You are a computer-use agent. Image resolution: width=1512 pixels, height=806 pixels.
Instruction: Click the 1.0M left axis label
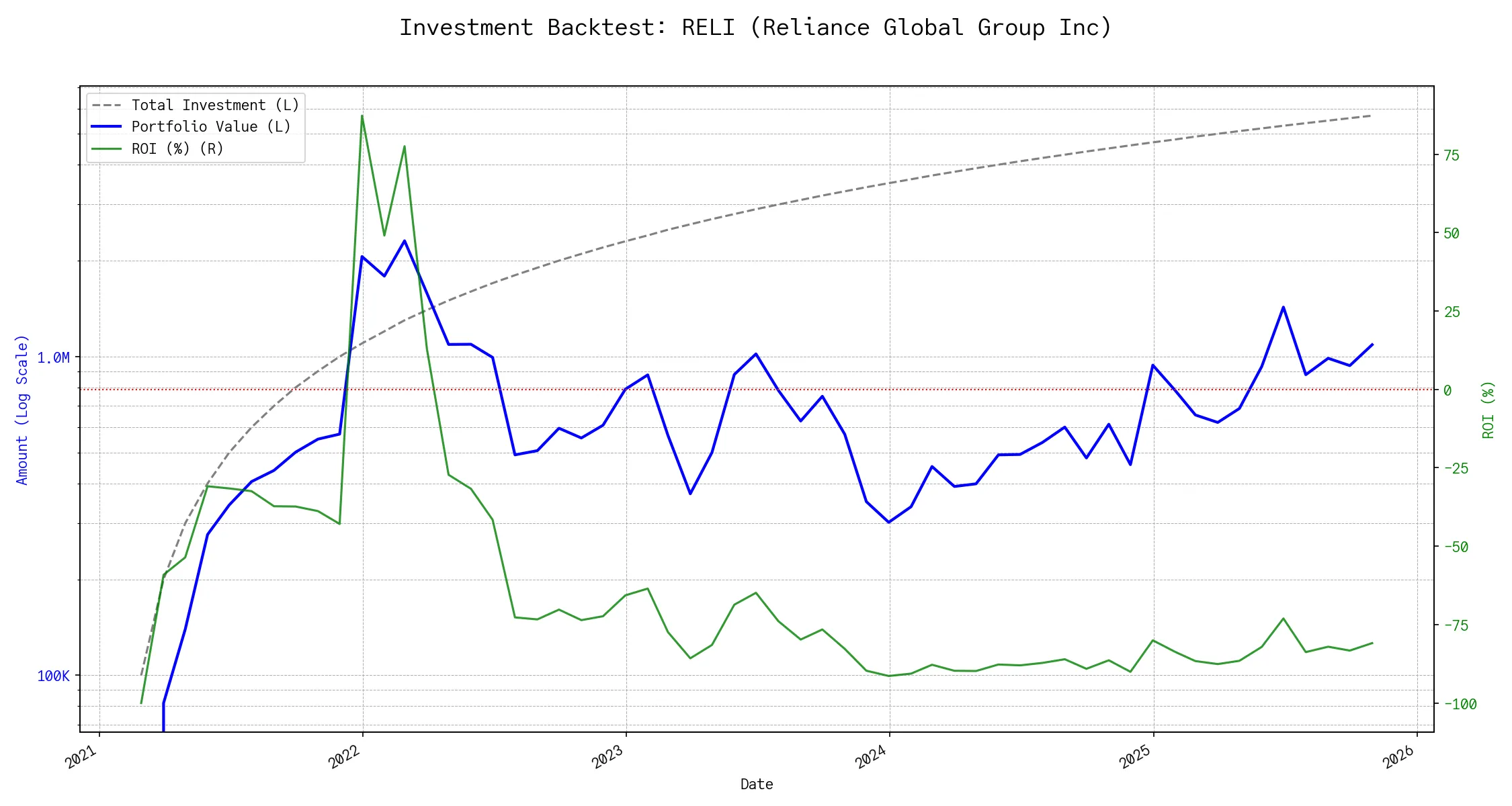point(53,357)
